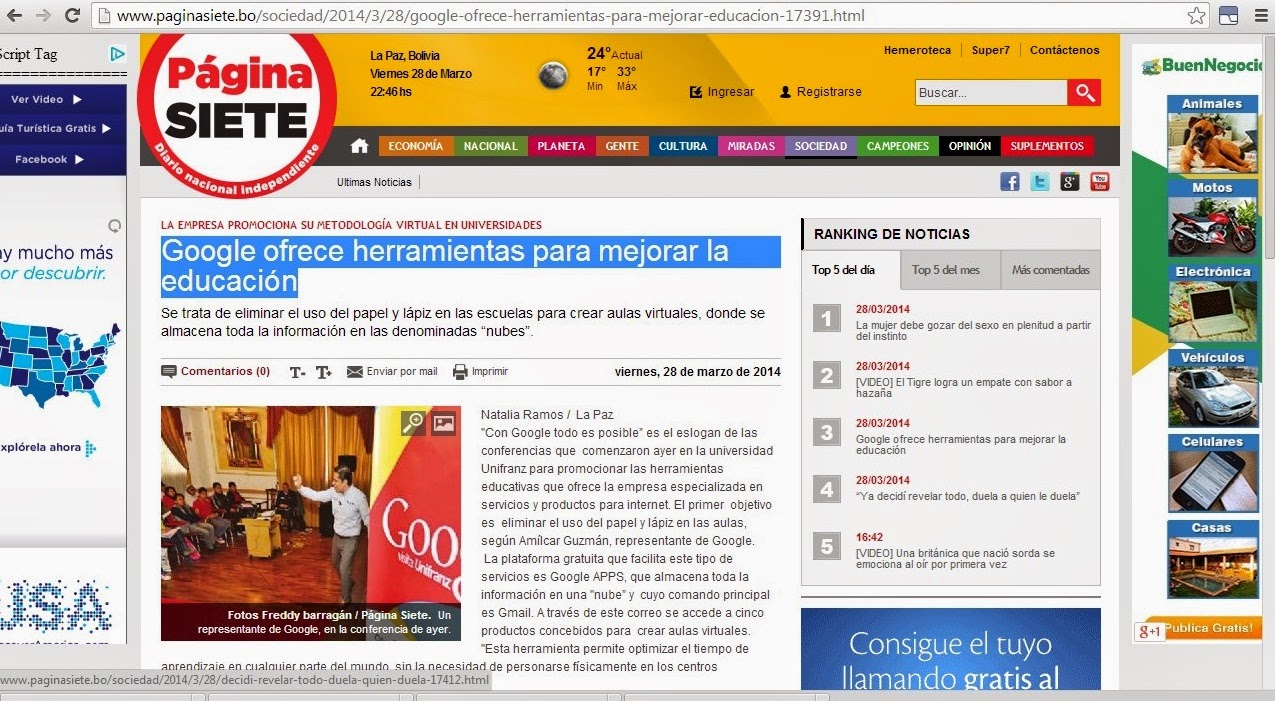Open the Hemeroteca link
This screenshot has width=1275, height=701.
[917, 50]
